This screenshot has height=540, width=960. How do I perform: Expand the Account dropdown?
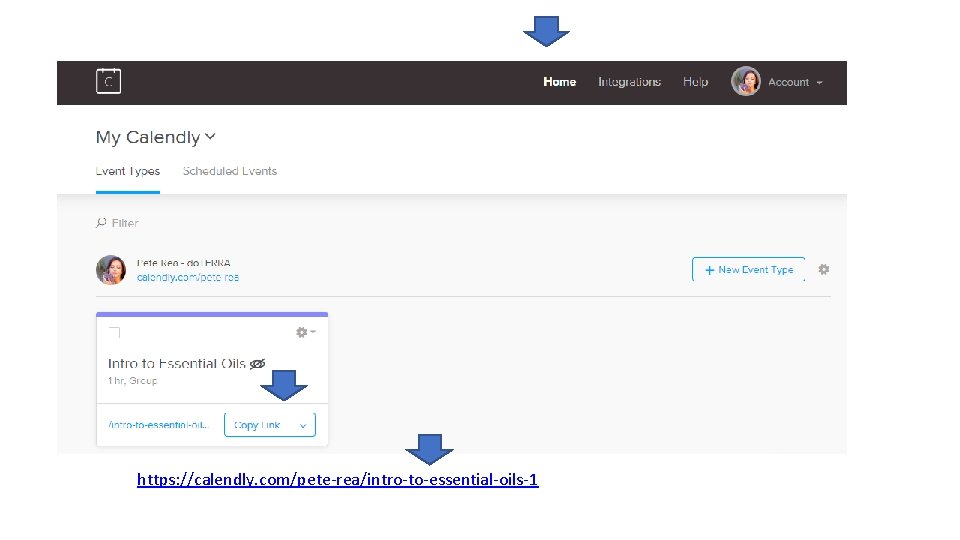[795, 82]
